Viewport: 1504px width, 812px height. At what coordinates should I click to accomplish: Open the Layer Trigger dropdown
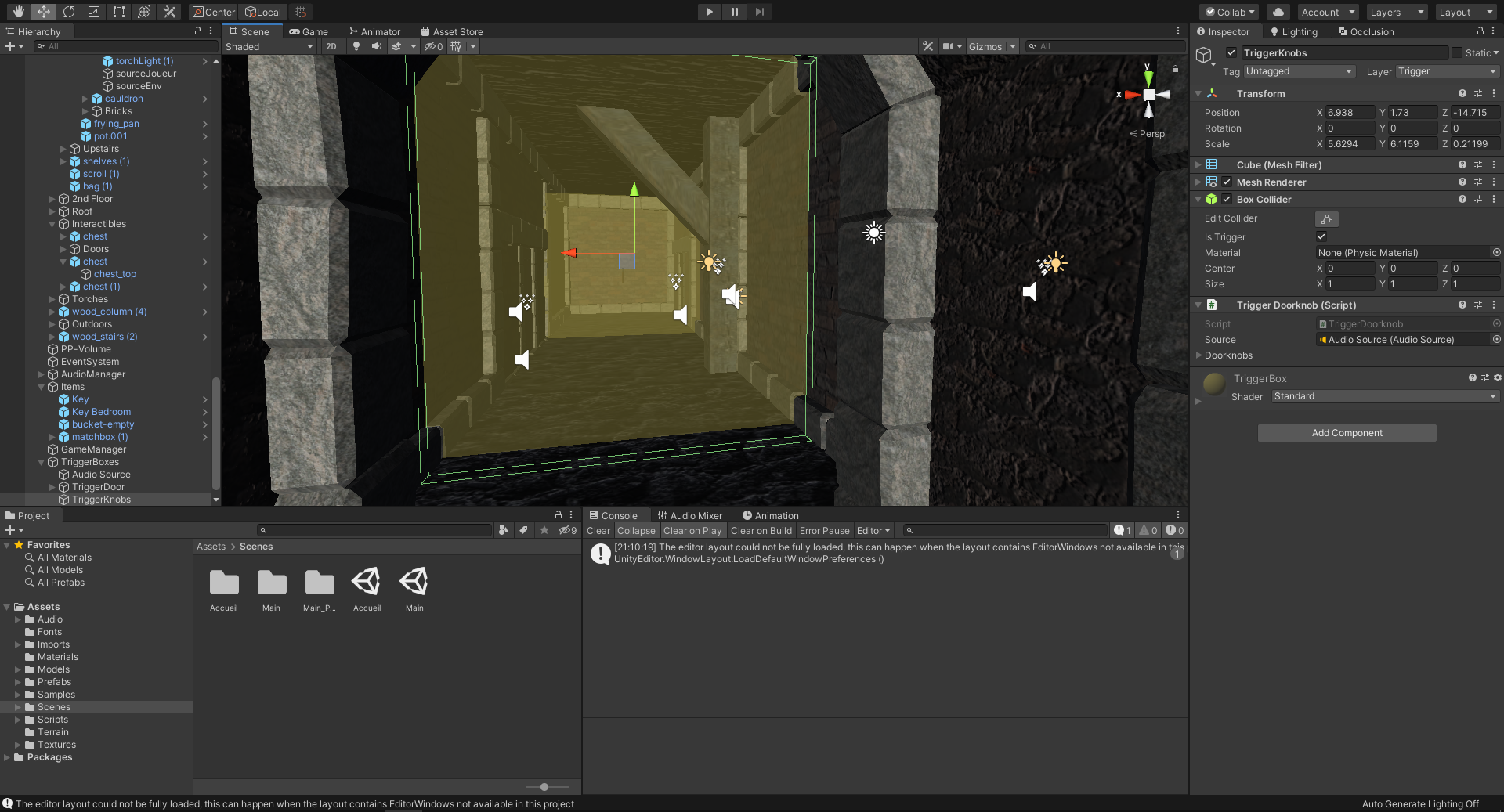[x=1446, y=71]
